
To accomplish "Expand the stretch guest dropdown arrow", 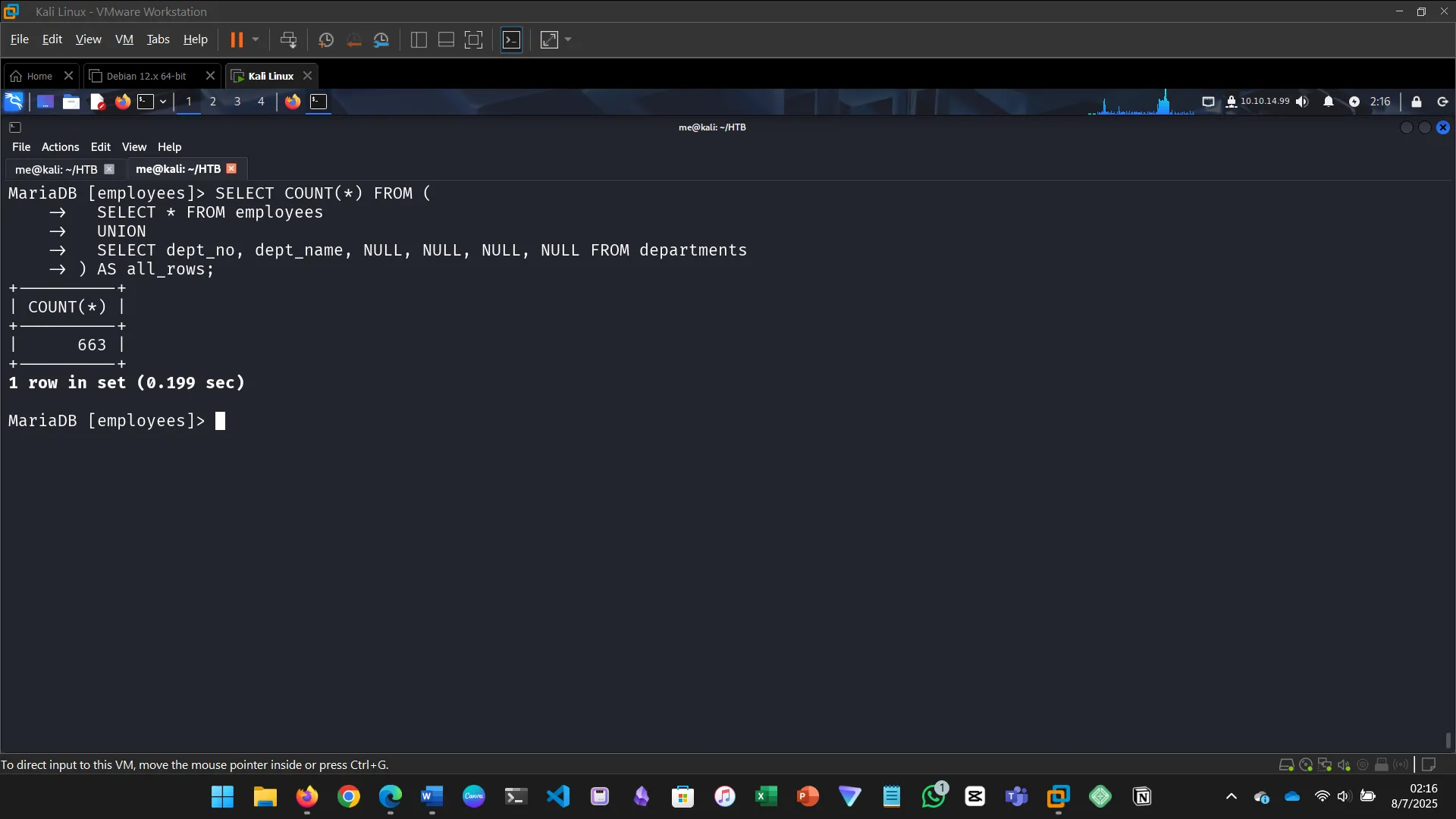I will click(568, 39).
